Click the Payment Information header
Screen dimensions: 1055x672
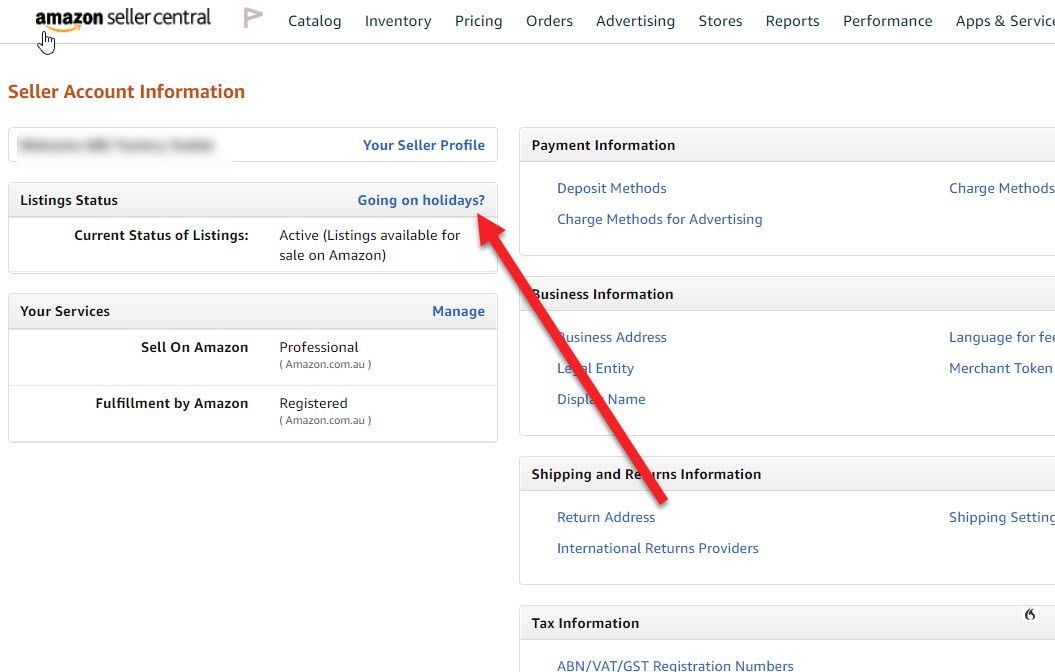tap(603, 145)
